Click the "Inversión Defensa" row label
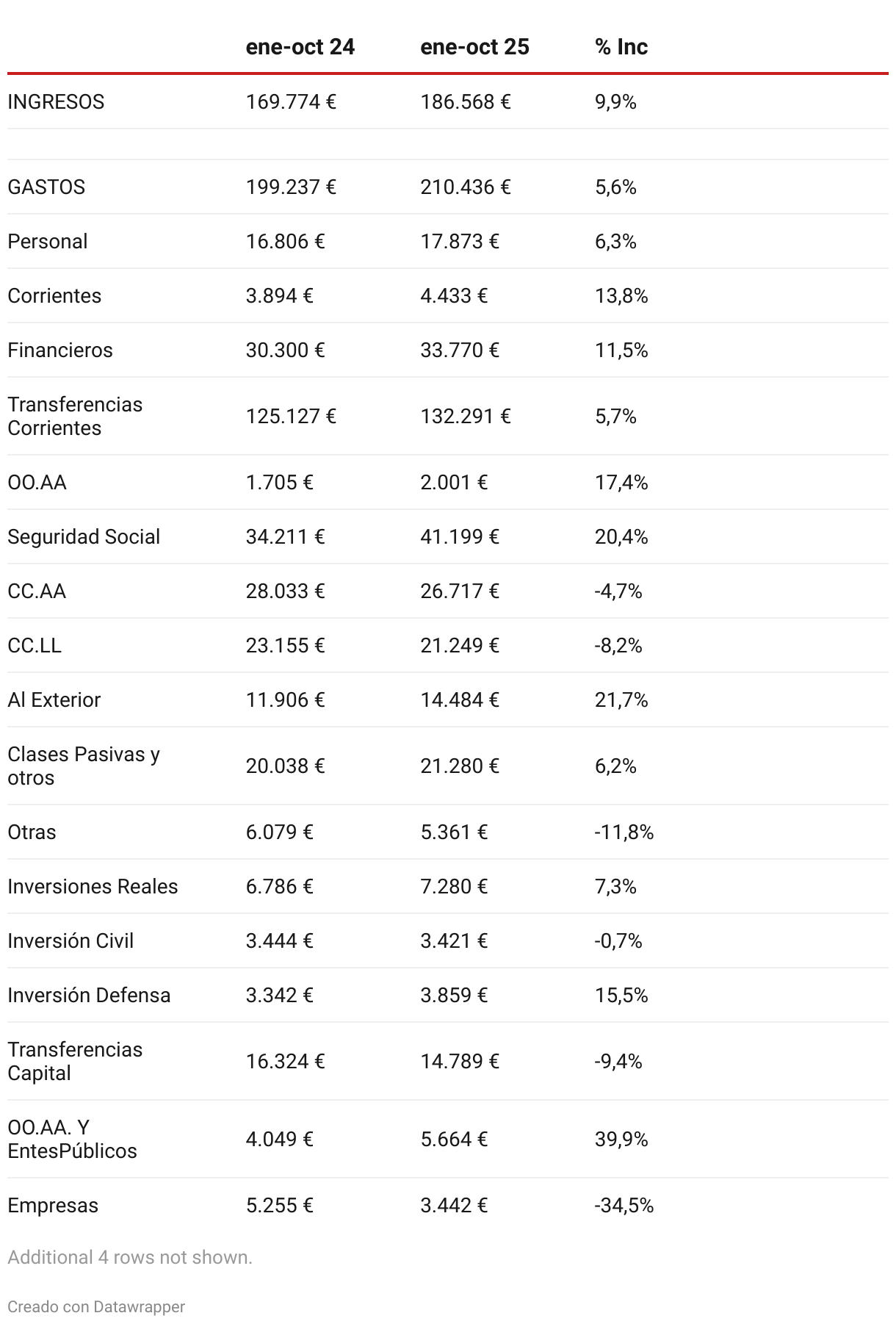896x1324 pixels. pyautogui.click(x=89, y=995)
